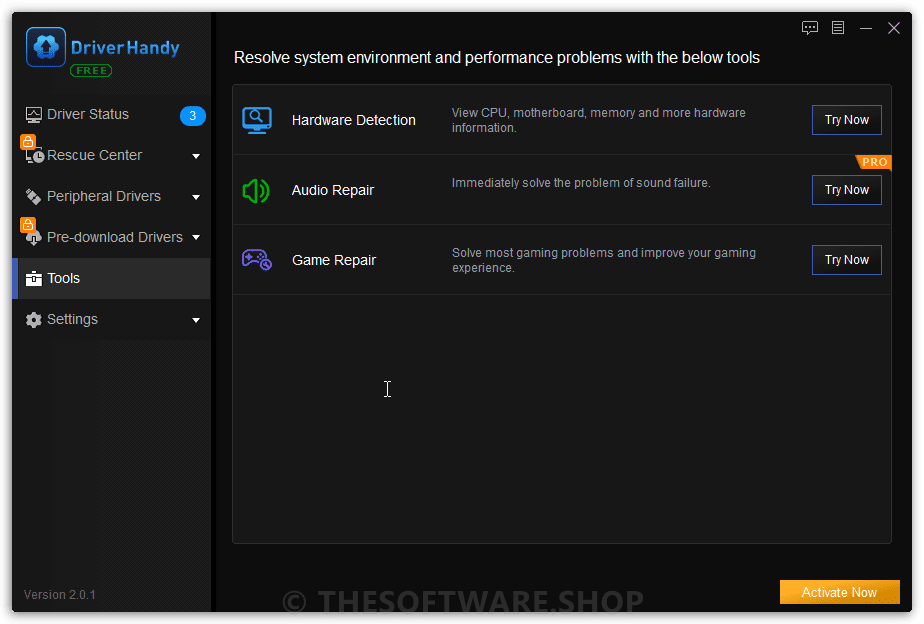Viewport: 924px width, 624px height.
Task: Click the orange lock badge on Rescue Center
Action: [x=28, y=141]
